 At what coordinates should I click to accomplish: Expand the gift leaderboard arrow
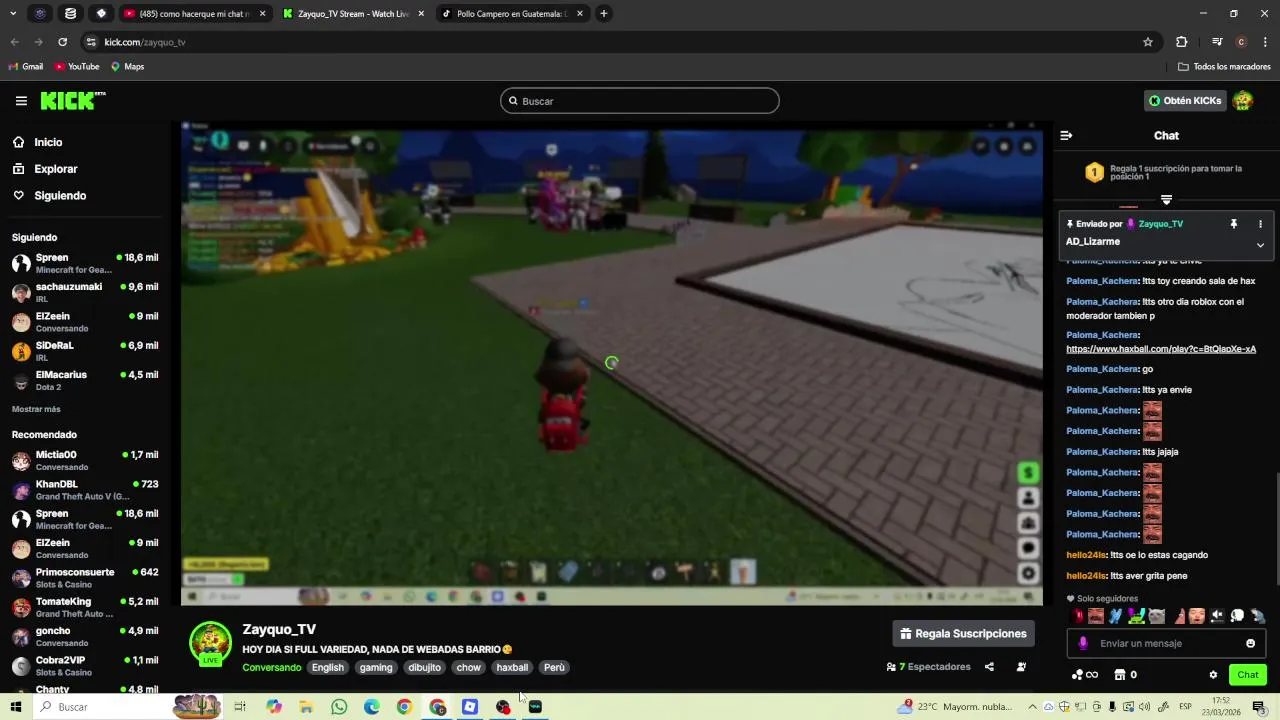pos(1166,200)
